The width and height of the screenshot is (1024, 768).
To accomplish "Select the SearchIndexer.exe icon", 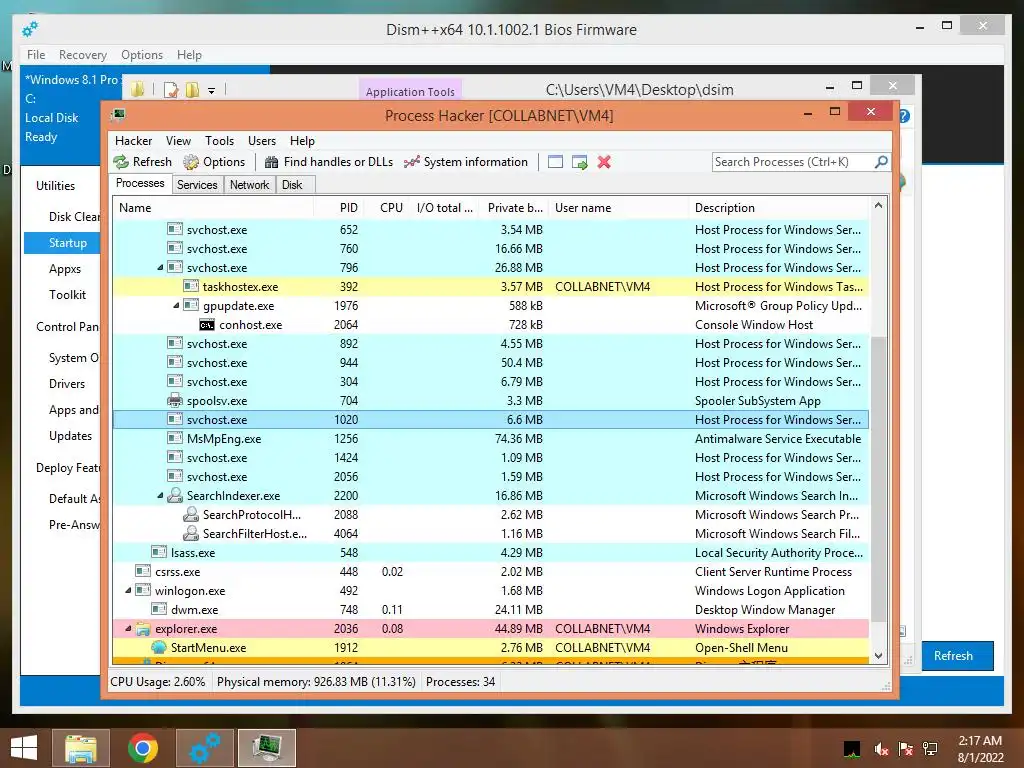I will [174, 496].
